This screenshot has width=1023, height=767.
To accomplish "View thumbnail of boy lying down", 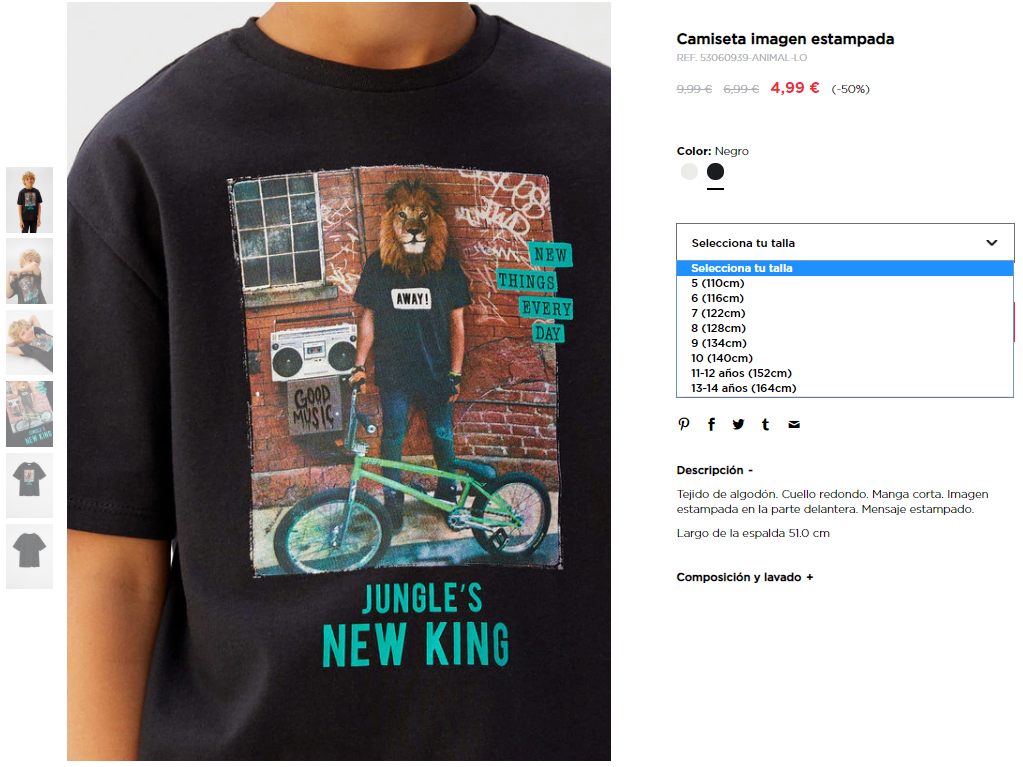I will click(29, 342).
